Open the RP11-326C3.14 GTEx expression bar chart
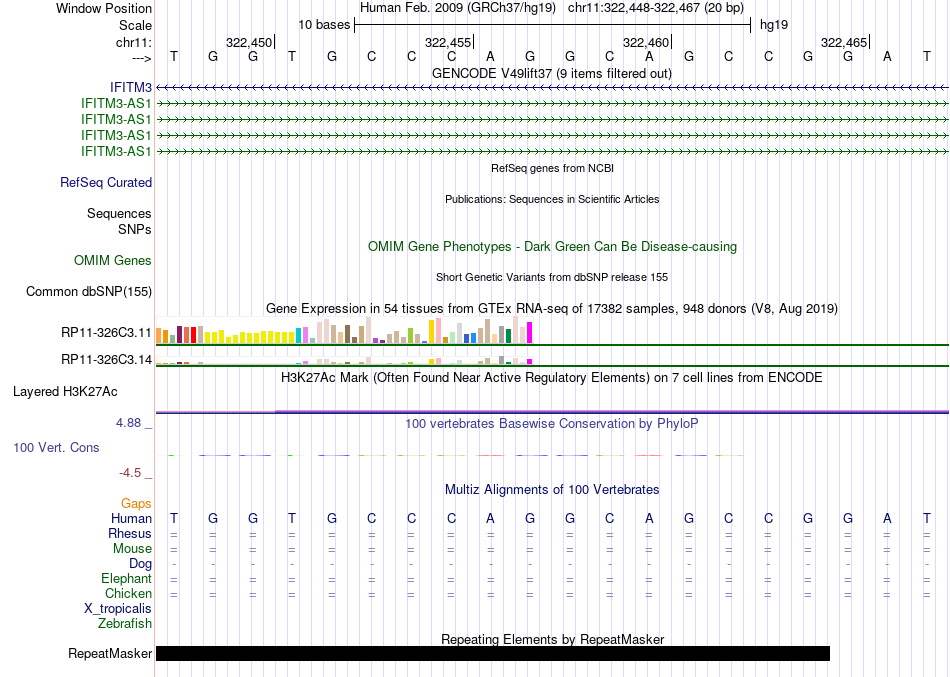The height and width of the screenshot is (677, 950). 344,360
